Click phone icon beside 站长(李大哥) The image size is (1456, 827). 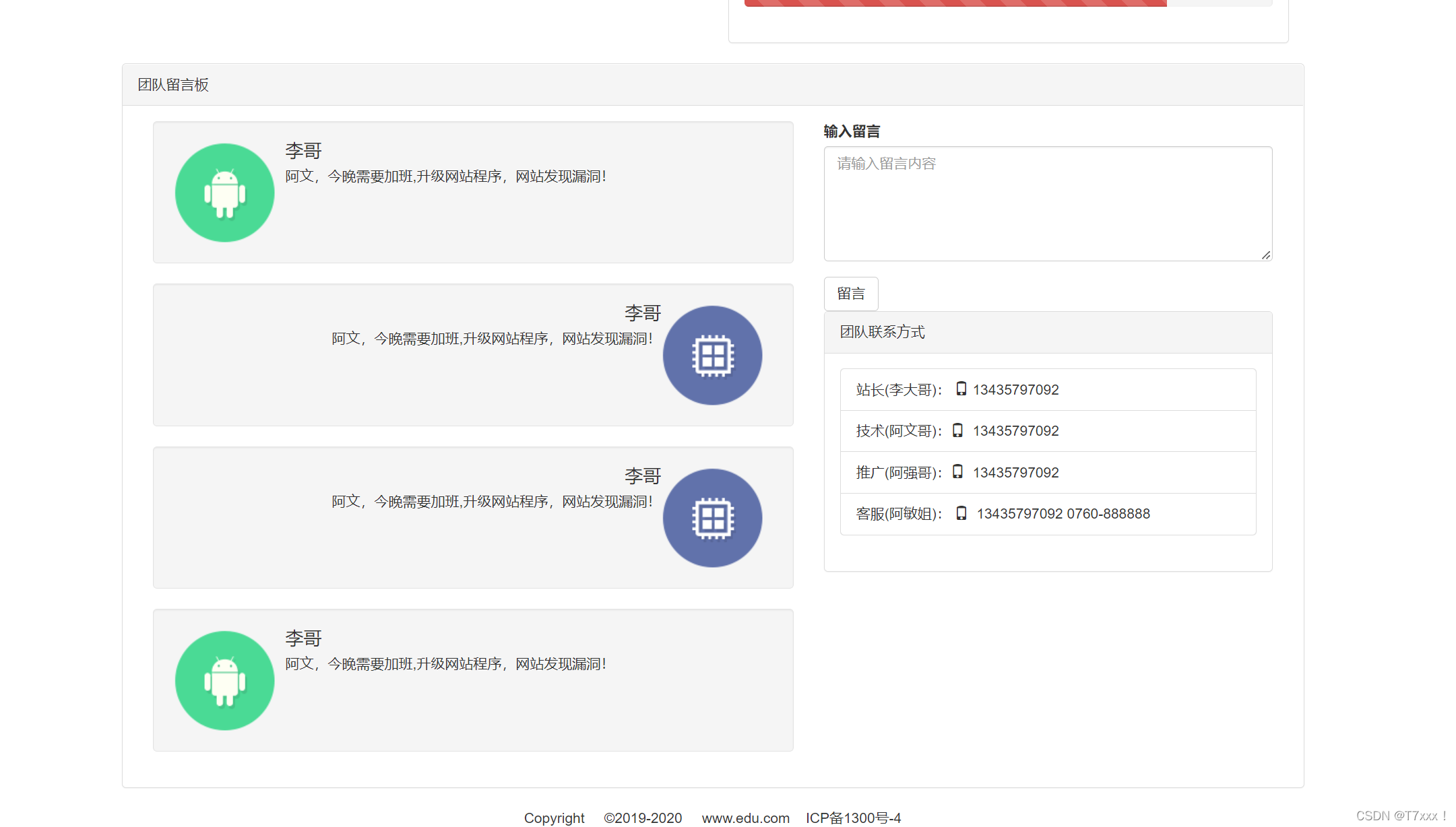tap(961, 389)
